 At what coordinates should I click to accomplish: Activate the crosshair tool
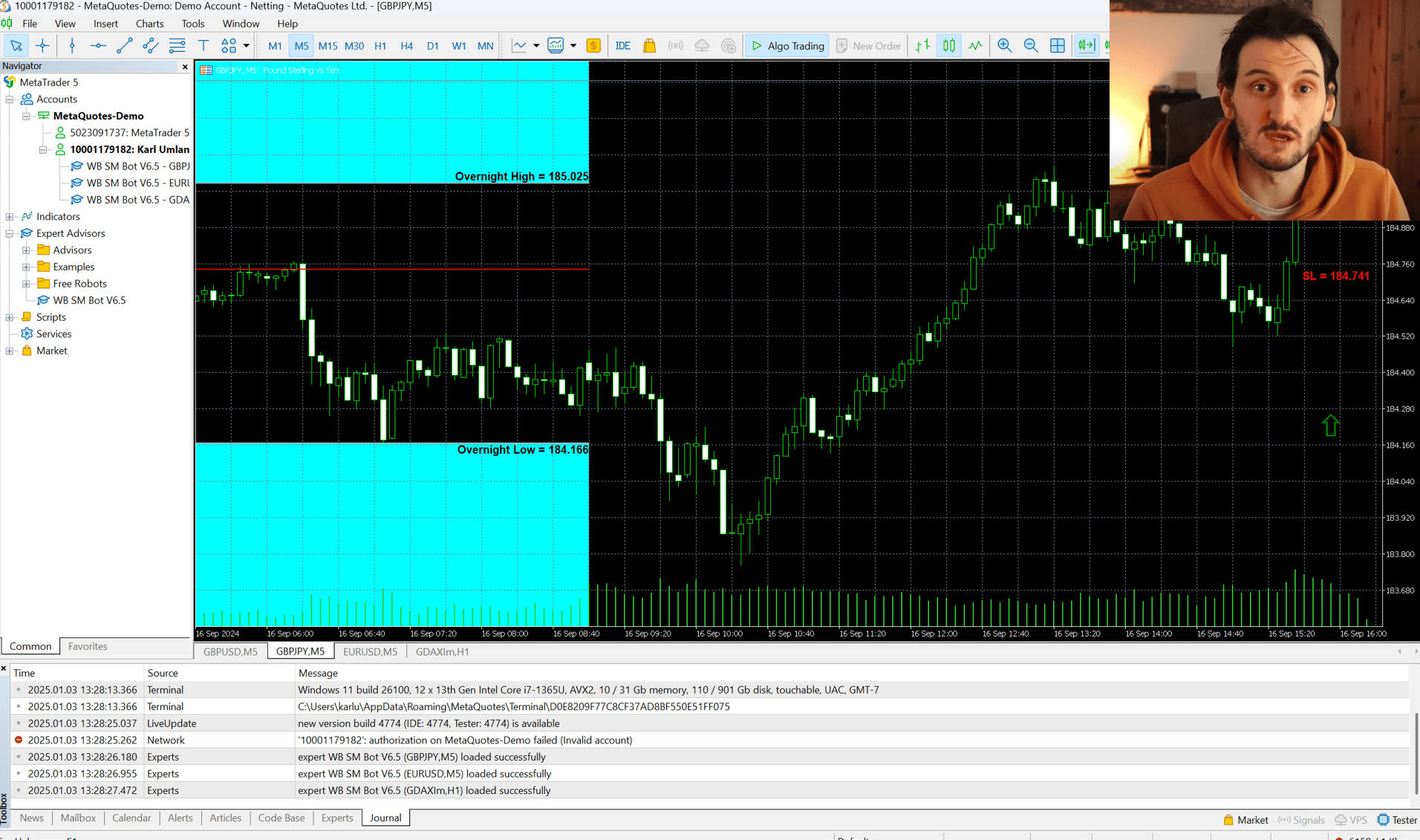[42, 46]
